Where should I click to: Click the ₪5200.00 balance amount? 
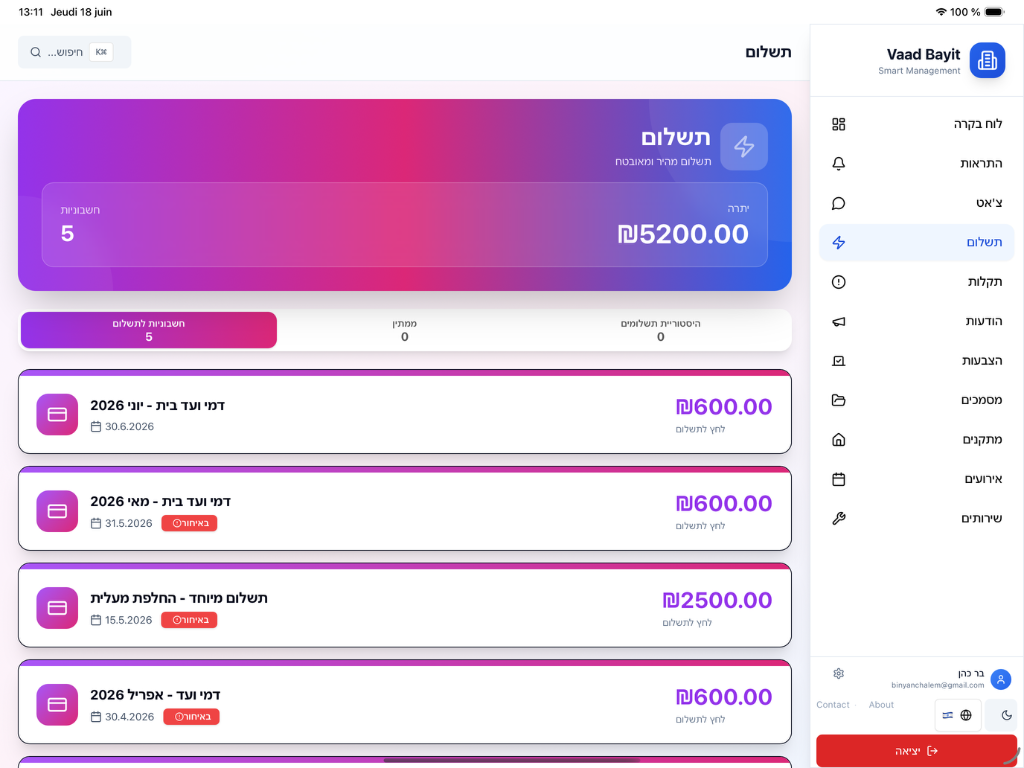coord(683,234)
